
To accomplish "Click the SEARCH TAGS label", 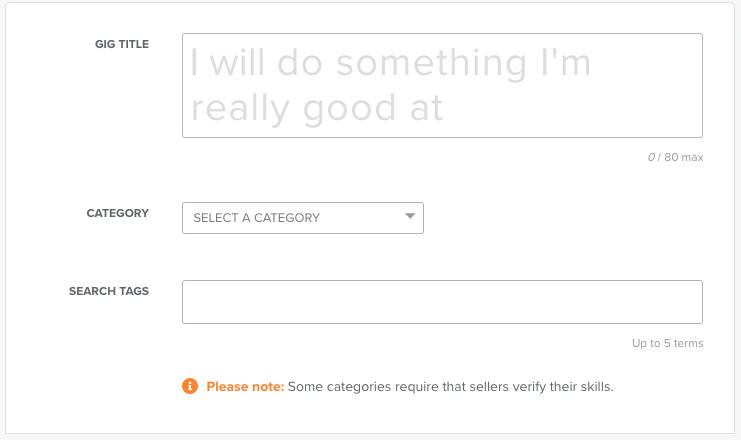I will pos(109,291).
